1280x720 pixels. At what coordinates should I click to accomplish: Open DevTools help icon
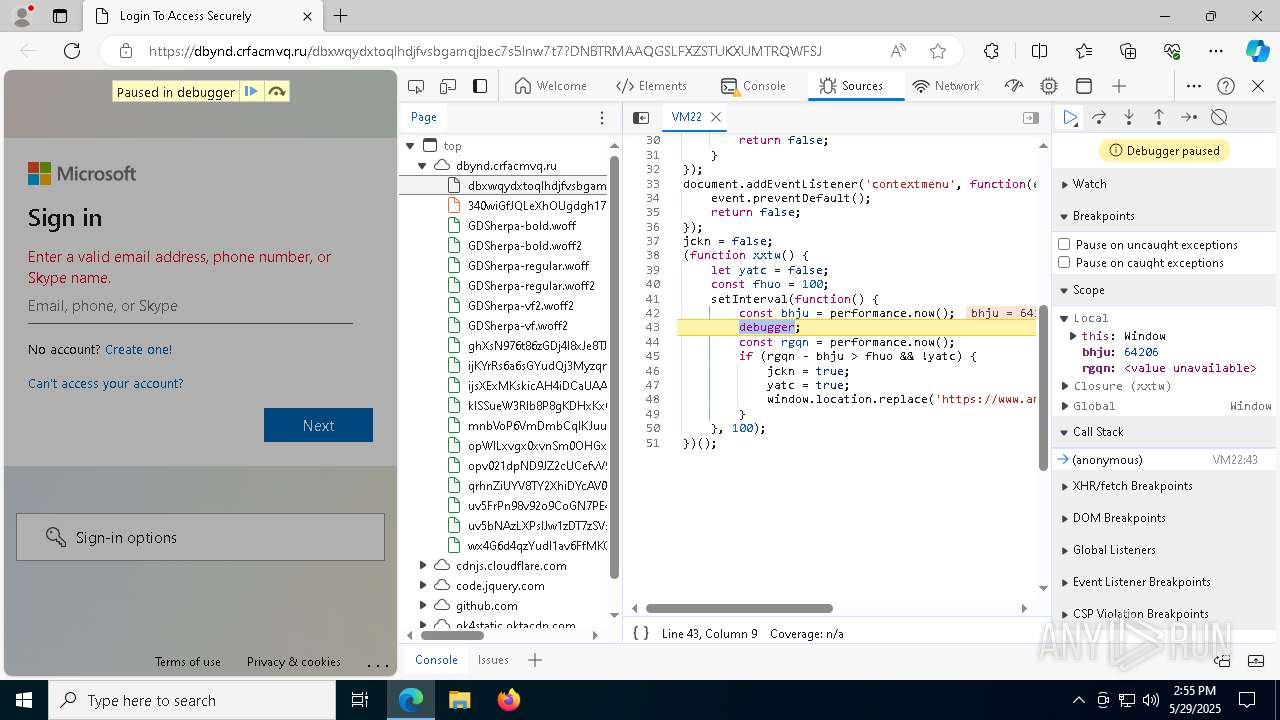pyautogui.click(x=1227, y=86)
